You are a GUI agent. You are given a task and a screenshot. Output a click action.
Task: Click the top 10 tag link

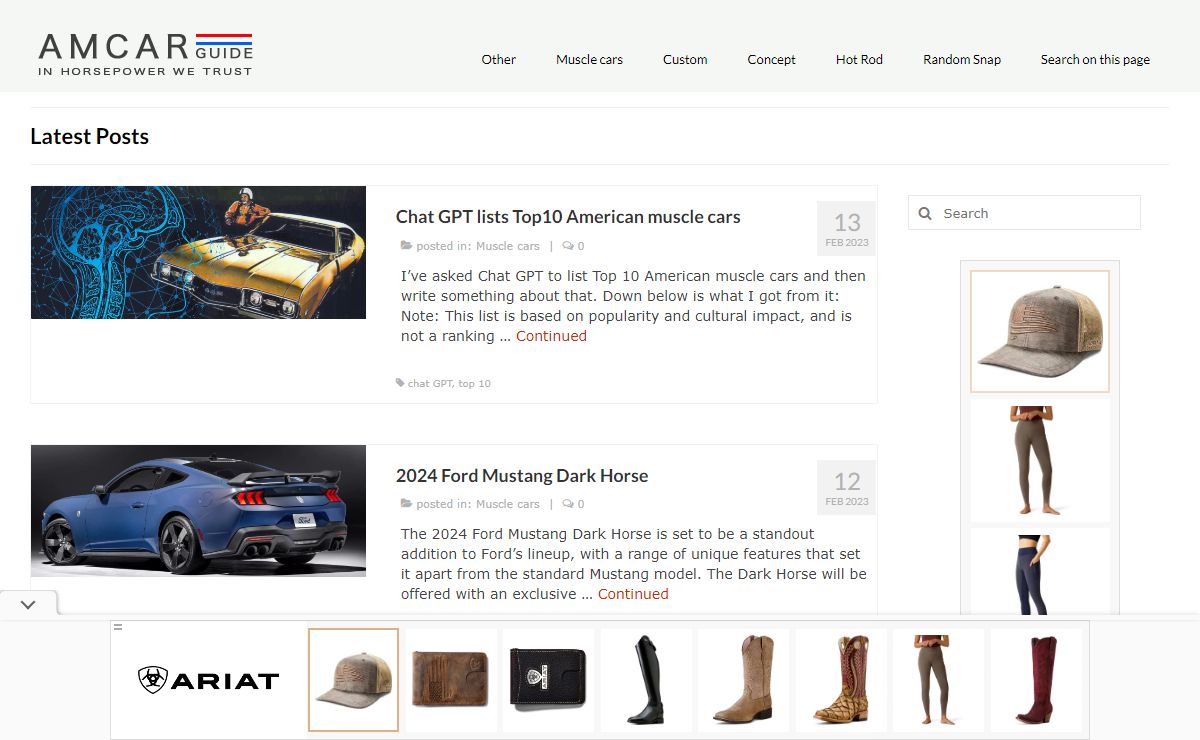point(474,383)
